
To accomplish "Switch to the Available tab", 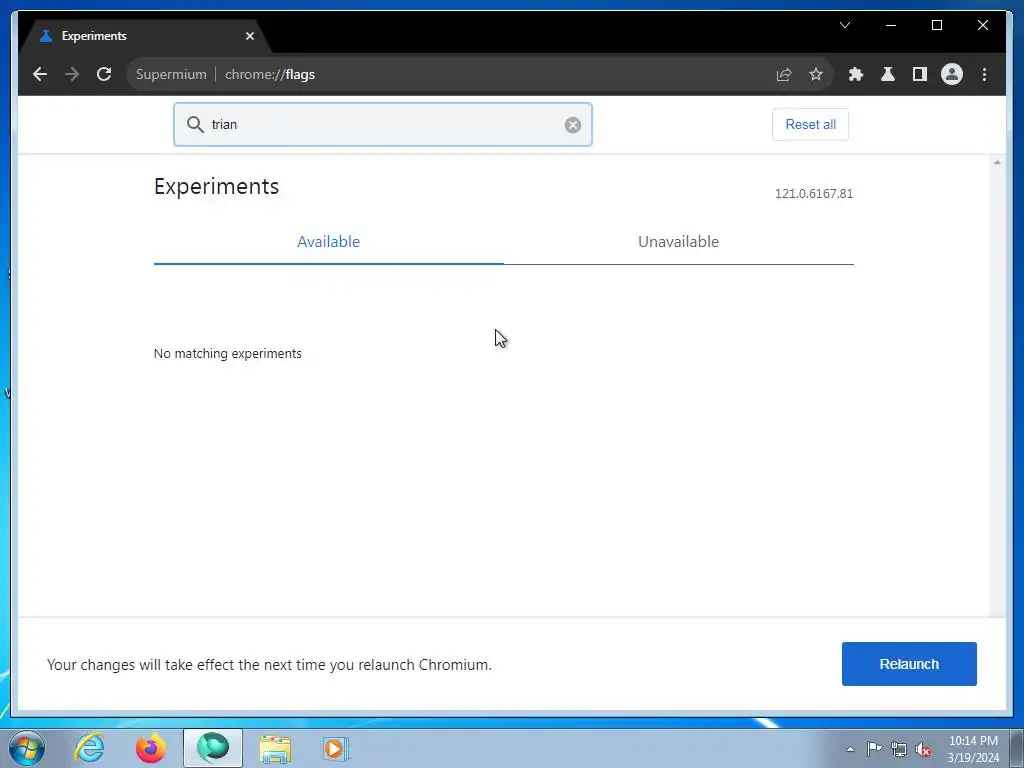I will 328,242.
